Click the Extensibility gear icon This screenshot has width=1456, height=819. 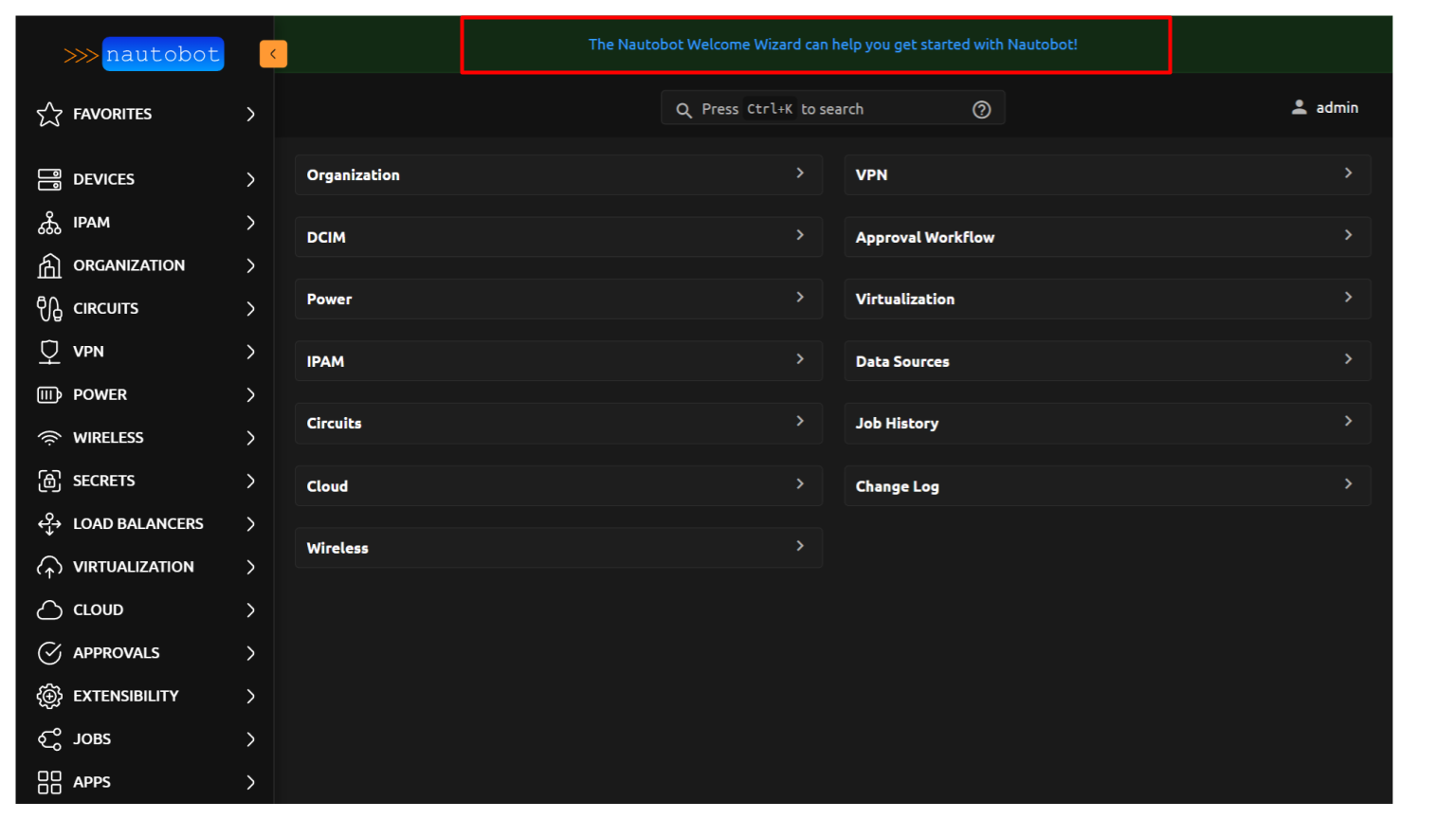coord(49,696)
